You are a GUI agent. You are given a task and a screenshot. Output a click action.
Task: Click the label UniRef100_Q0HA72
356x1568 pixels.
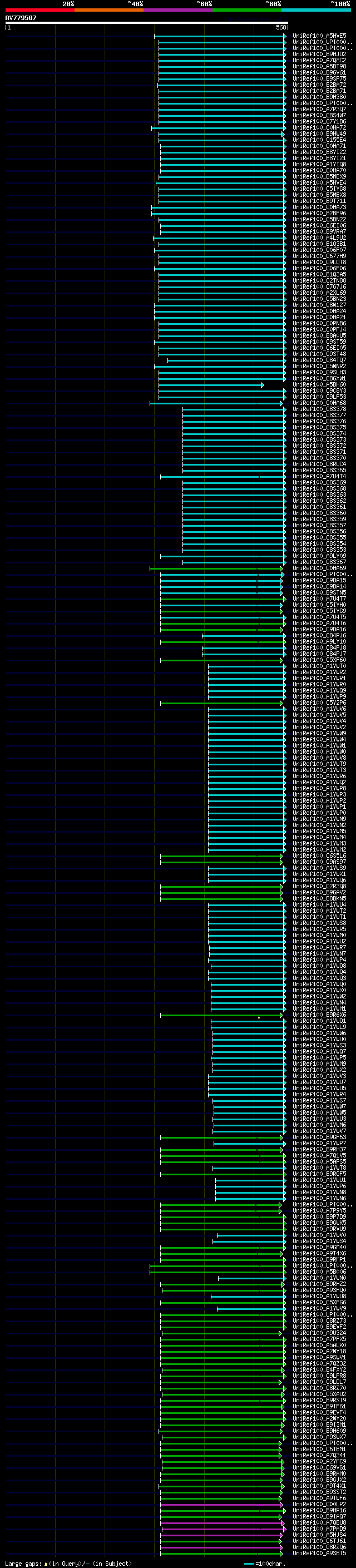coord(319,128)
